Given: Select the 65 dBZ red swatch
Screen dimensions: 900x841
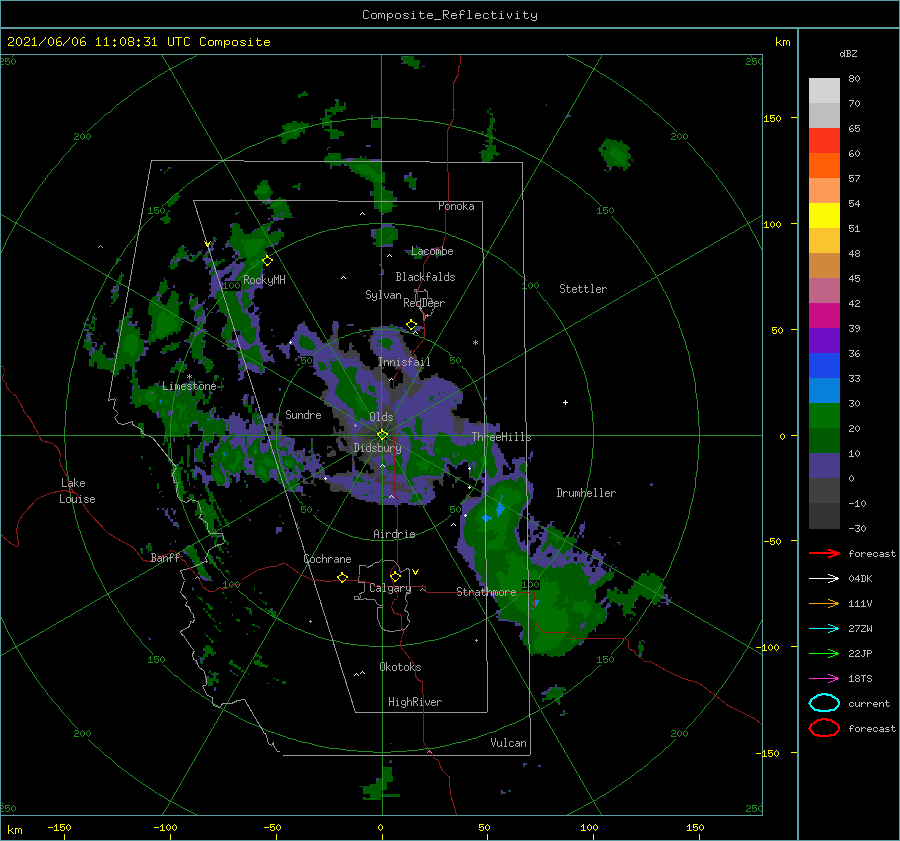Looking at the screenshot, I should pos(824,141).
